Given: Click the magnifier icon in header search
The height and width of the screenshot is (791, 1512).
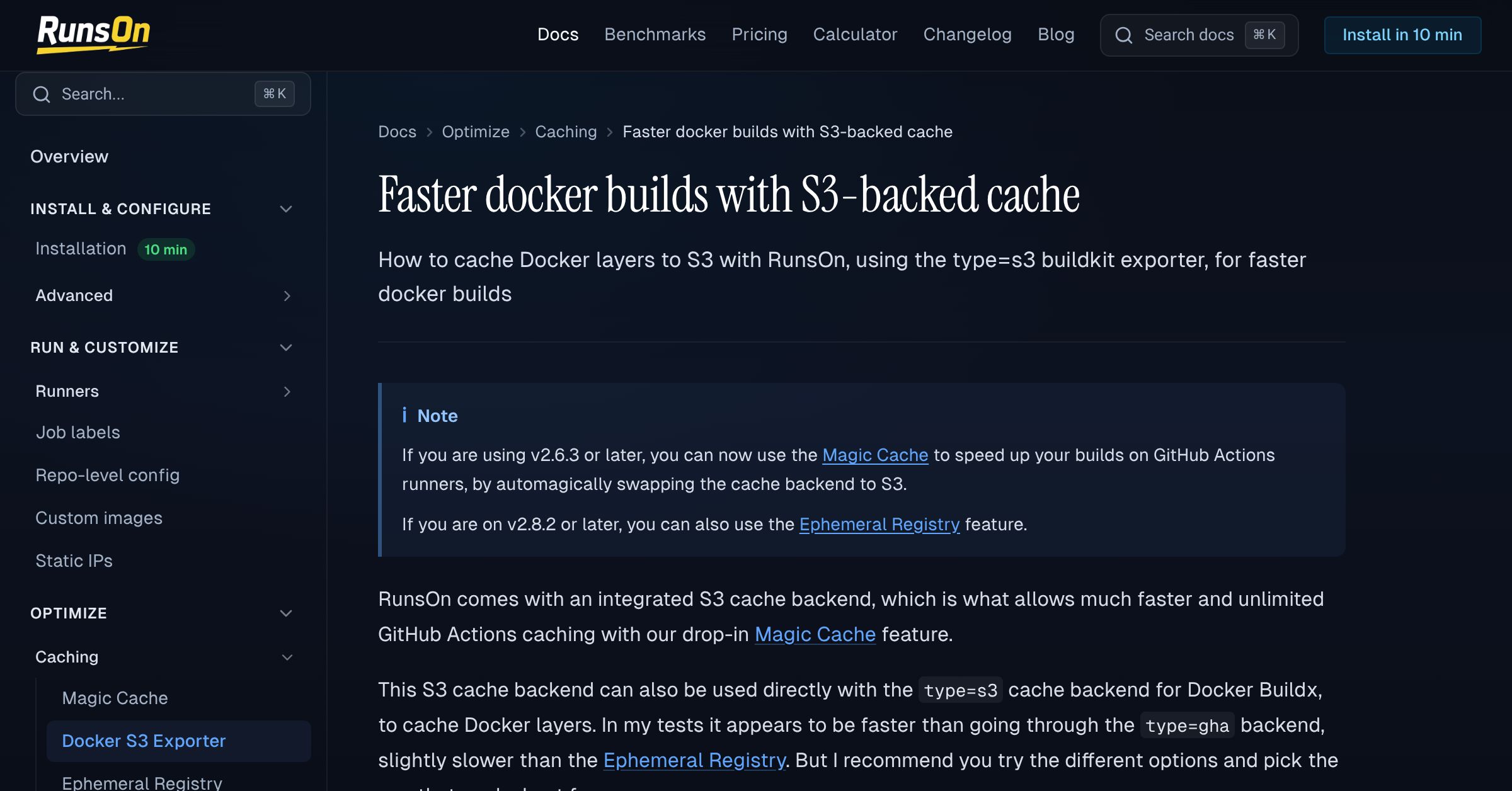Looking at the screenshot, I should [1124, 35].
